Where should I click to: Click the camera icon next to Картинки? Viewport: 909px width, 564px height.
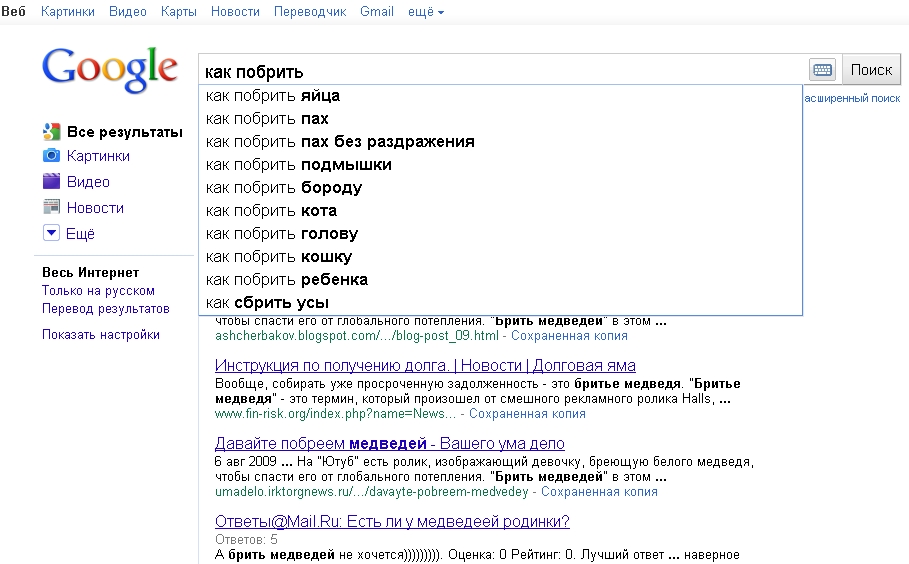point(52,156)
